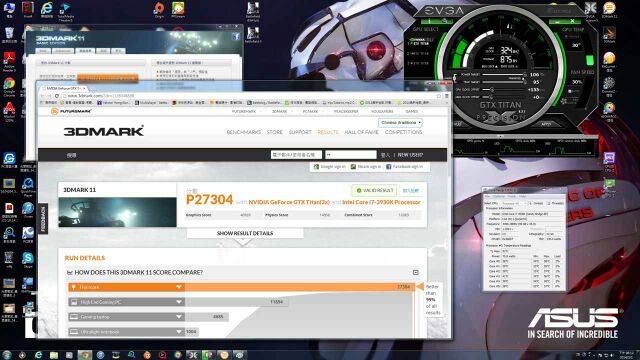
Task: Switch to EVGA Precision X taskbar button
Action: [x=193, y=355]
